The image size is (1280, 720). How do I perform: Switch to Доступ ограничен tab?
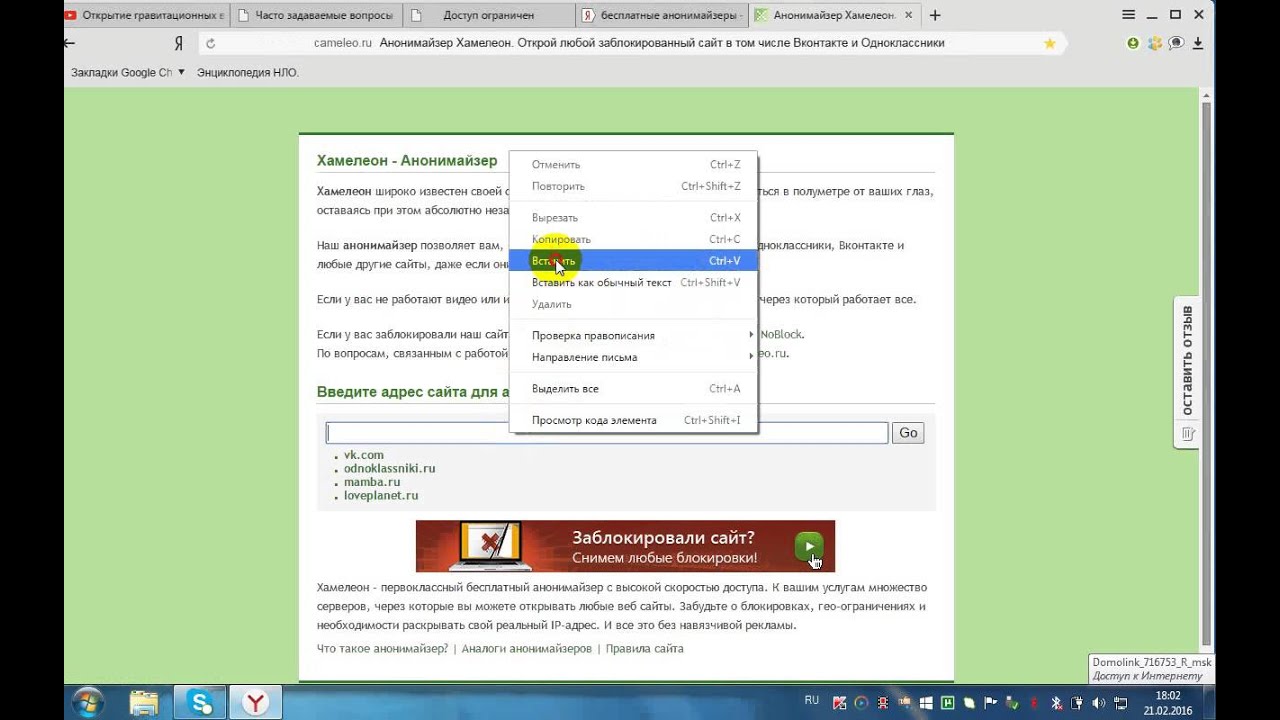coord(488,15)
